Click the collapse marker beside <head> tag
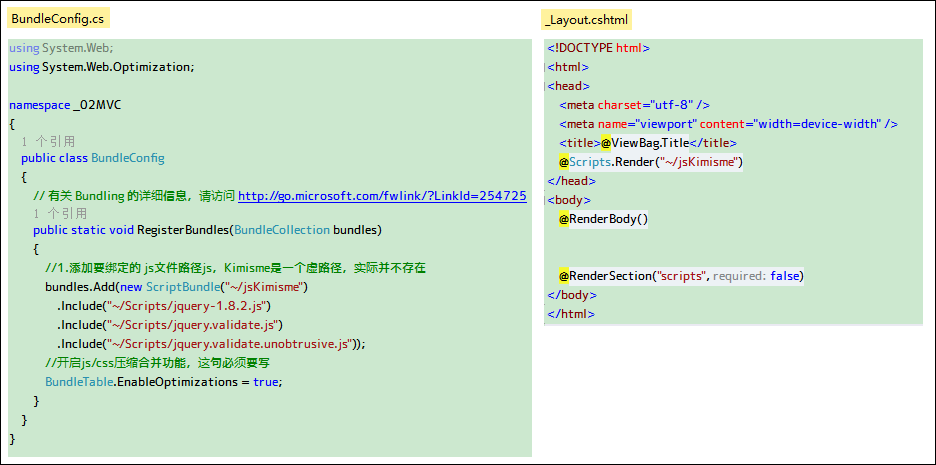 [x=546, y=86]
